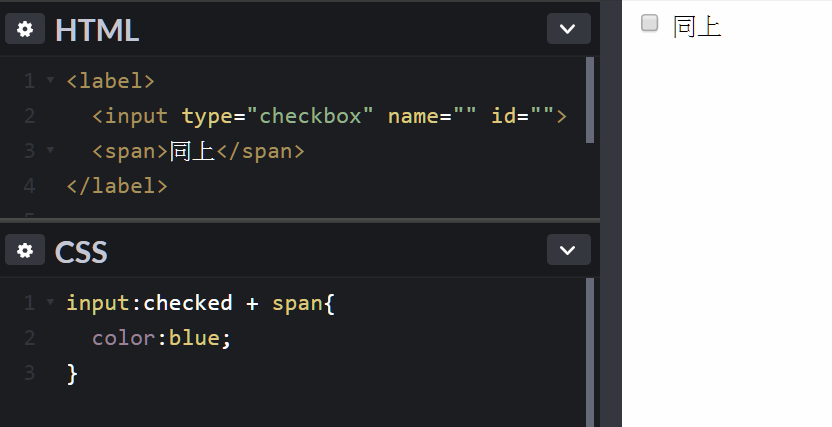Click the closing brace in CSS
This screenshot has width=832, height=427.
tap(72, 373)
